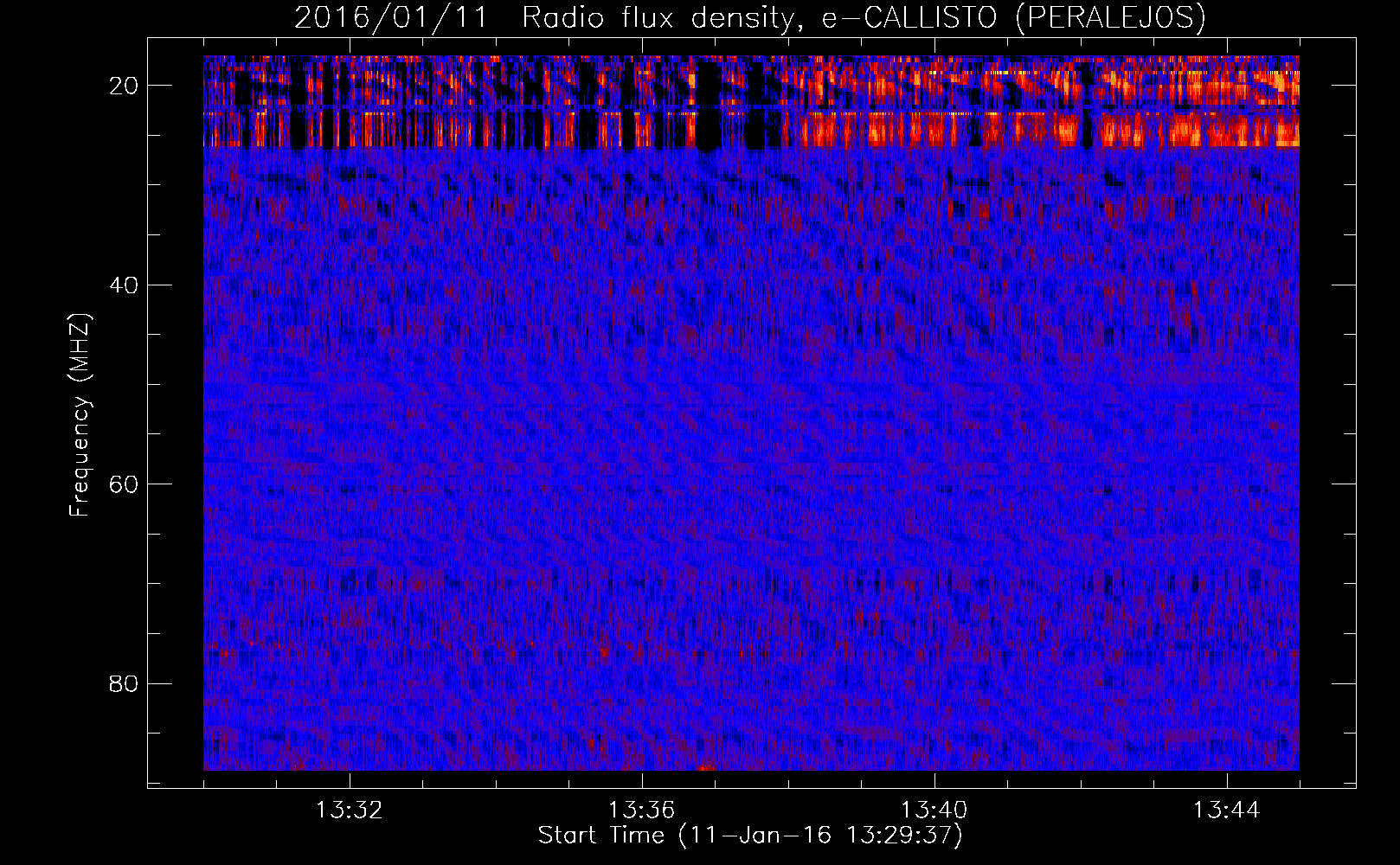This screenshot has height=865, width=1400.
Task: Click the 60 MHz frequency tick label
Action: (124, 484)
